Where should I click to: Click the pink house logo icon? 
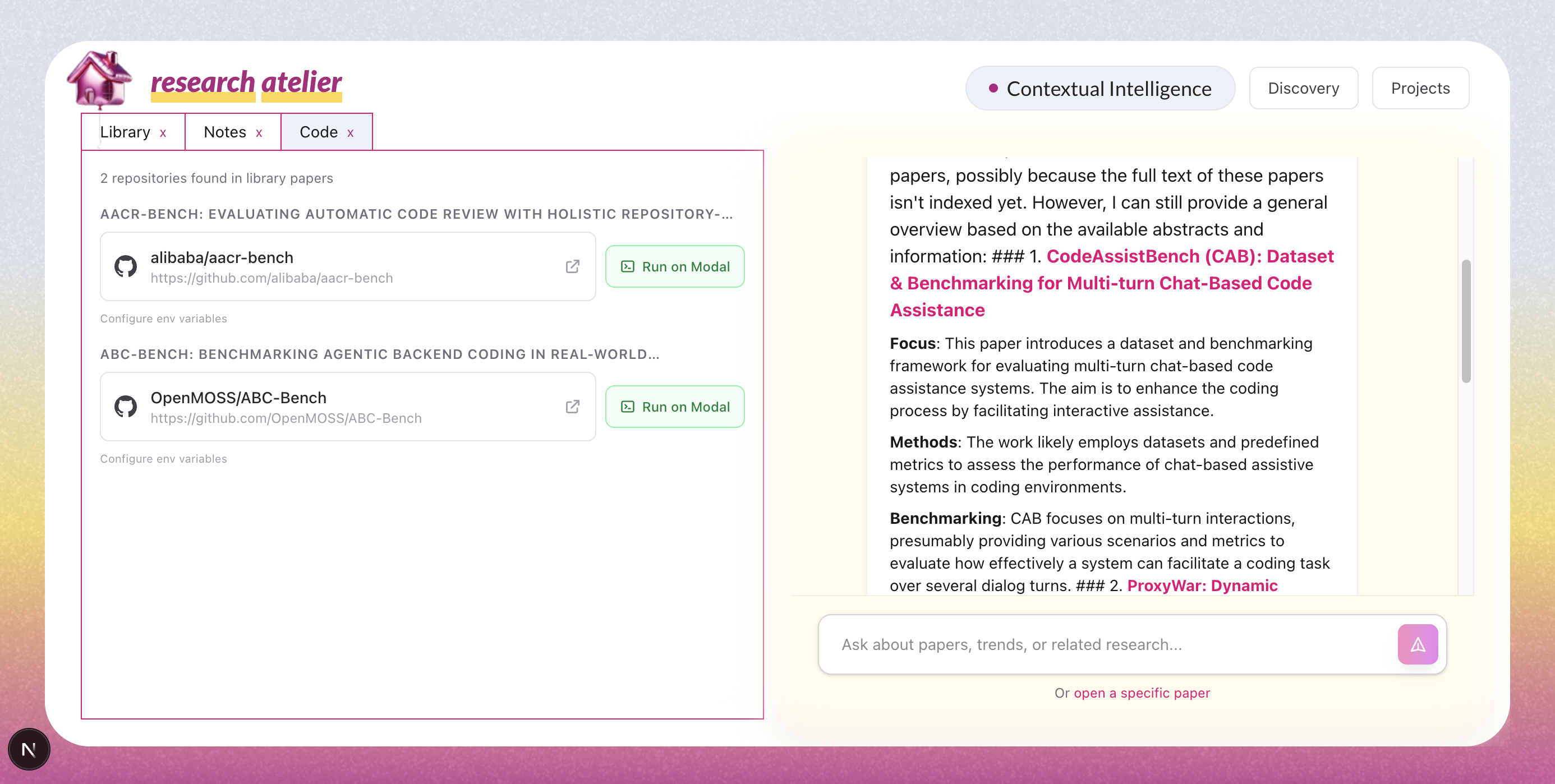point(99,79)
